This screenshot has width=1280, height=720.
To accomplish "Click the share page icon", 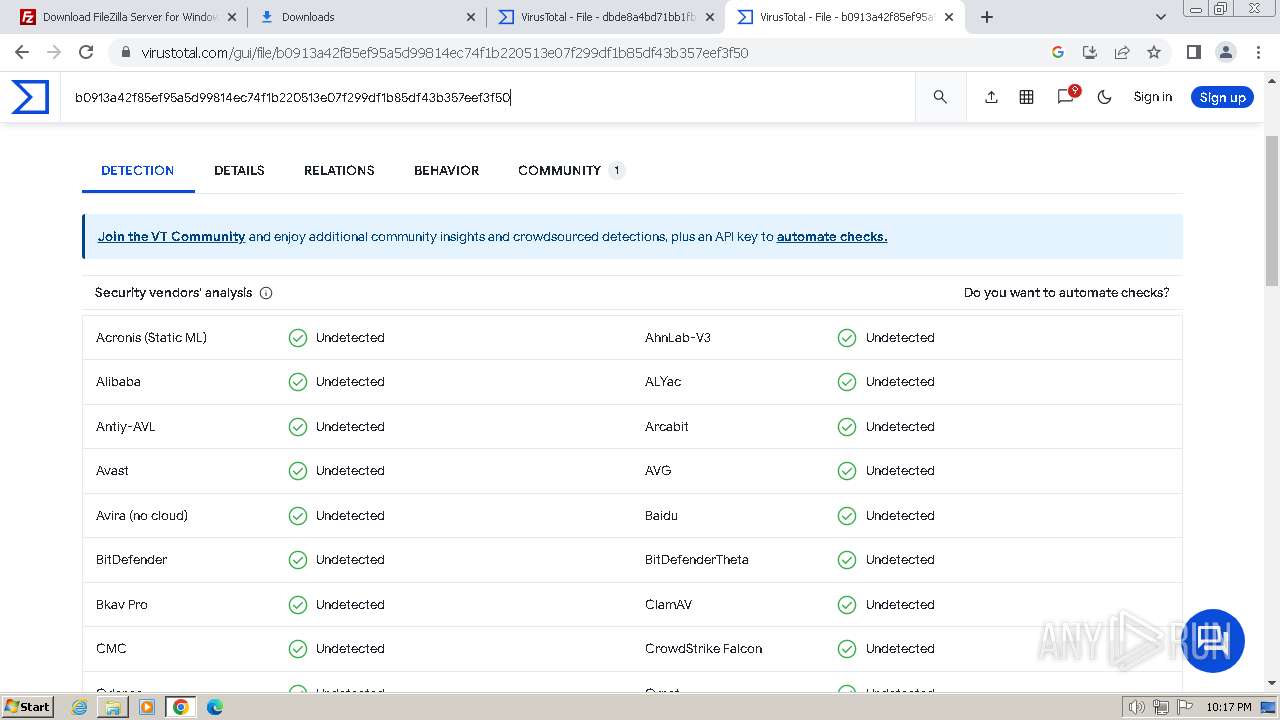I will click(1122, 52).
